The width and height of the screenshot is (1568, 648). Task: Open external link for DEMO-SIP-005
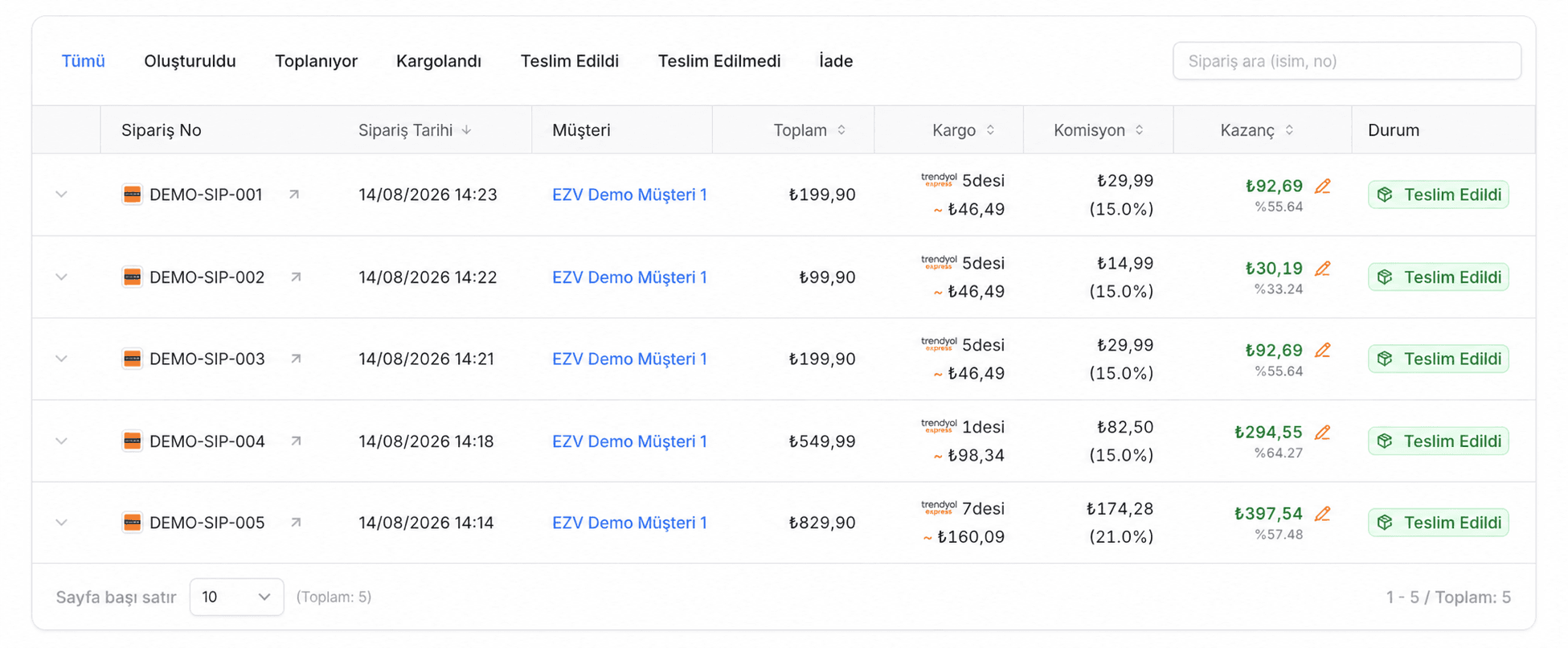tap(296, 523)
